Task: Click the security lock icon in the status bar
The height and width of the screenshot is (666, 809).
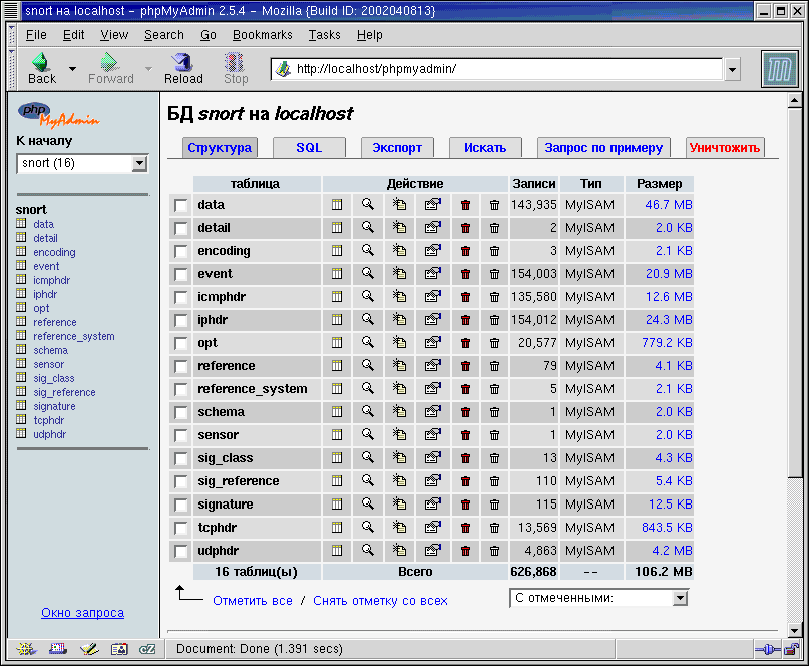Action: [x=791, y=649]
